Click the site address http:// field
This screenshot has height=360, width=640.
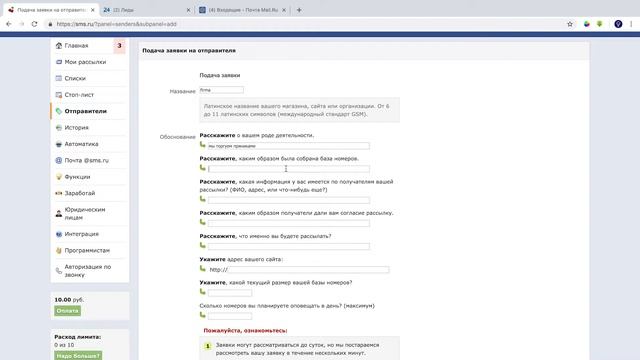tap(309, 269)
